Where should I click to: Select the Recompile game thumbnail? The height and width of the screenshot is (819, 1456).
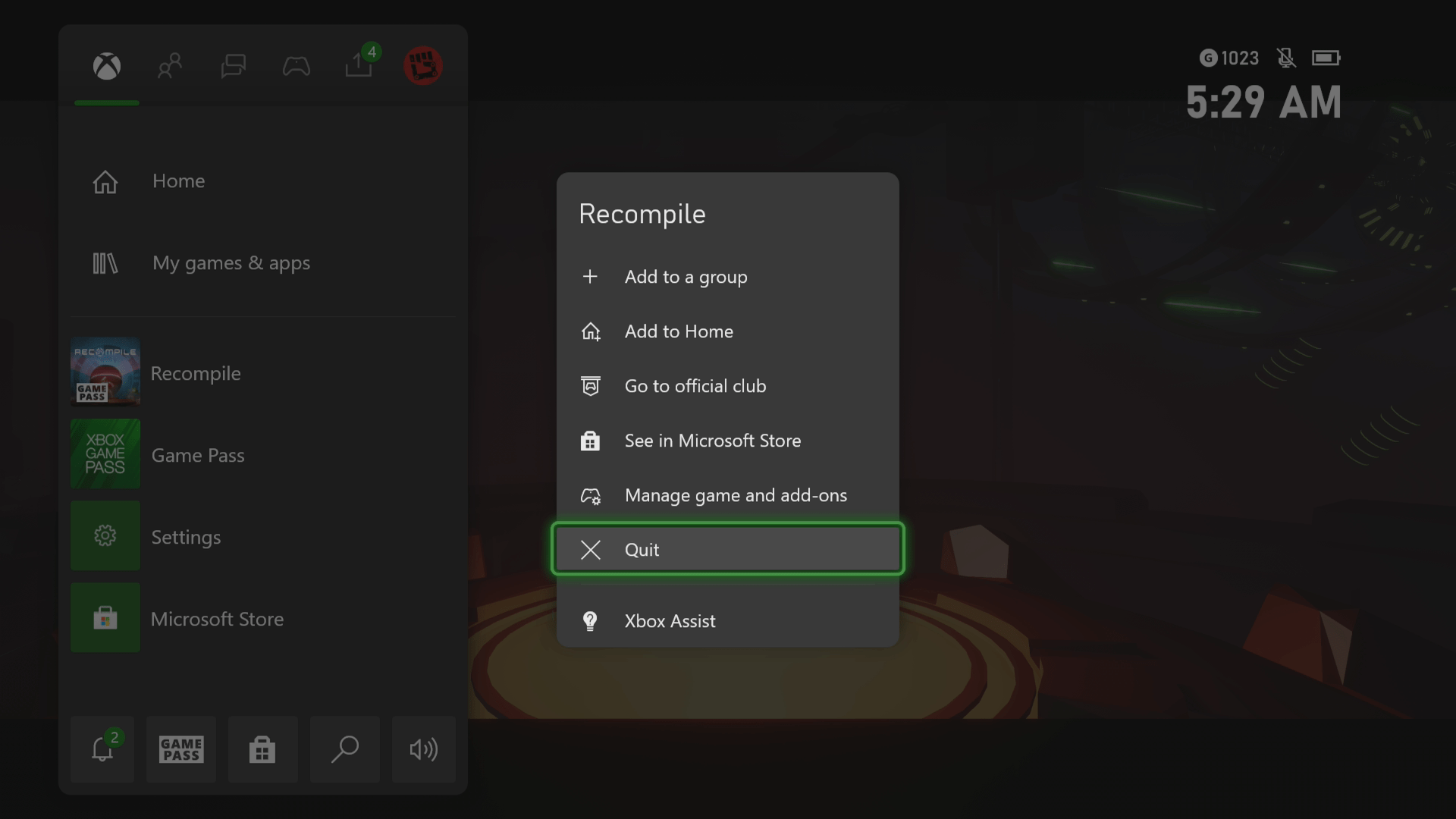click(x=105, y=372)
